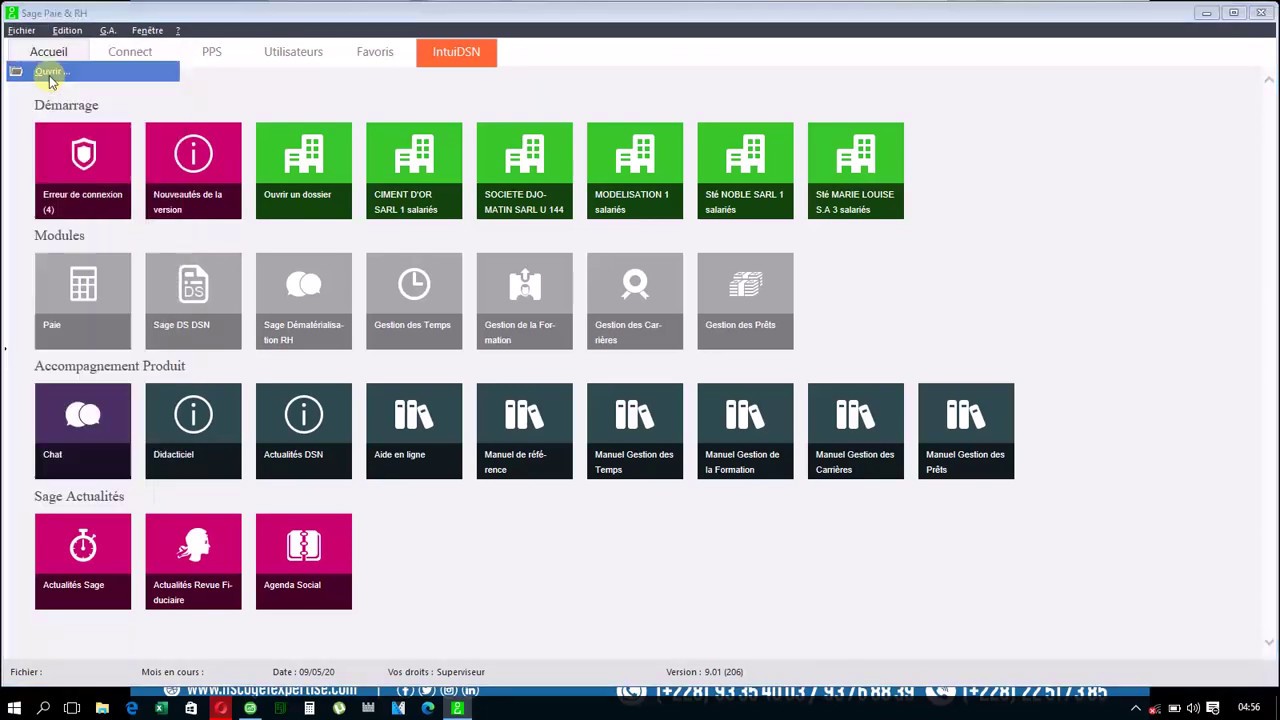The image size is (1280, 720).
Task: Click the page scroll-up arrow at right edge
Action: click(x=1269, y=78)
